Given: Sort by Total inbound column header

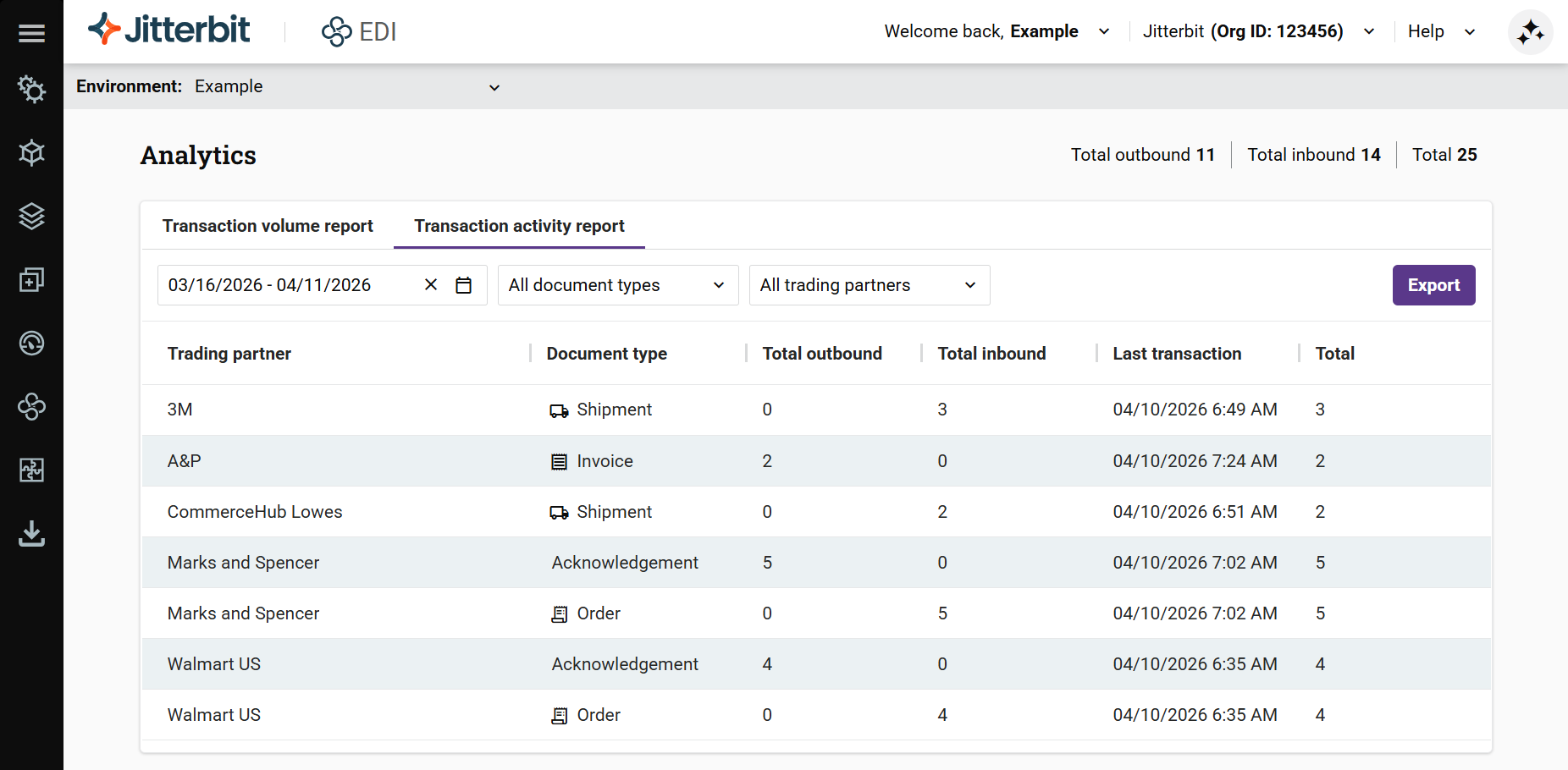Looking at the screenshot, I should pyautogui.click(x=991, y=354).
